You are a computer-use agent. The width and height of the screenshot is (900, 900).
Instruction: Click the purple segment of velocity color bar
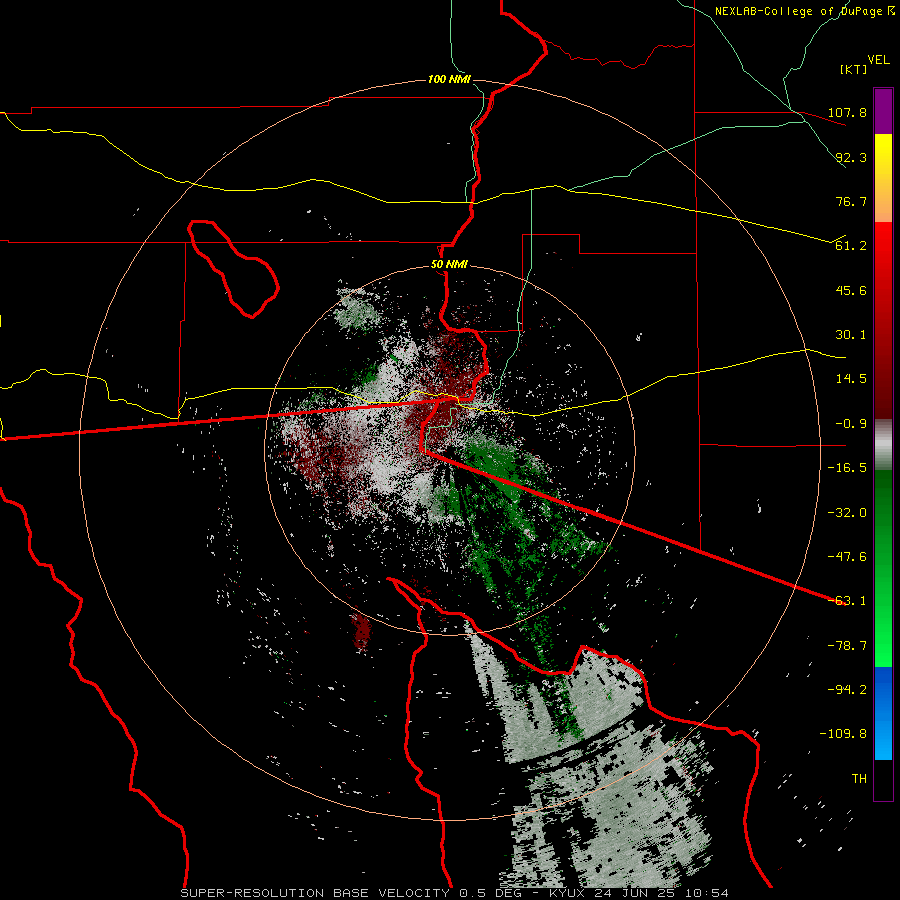883,111
